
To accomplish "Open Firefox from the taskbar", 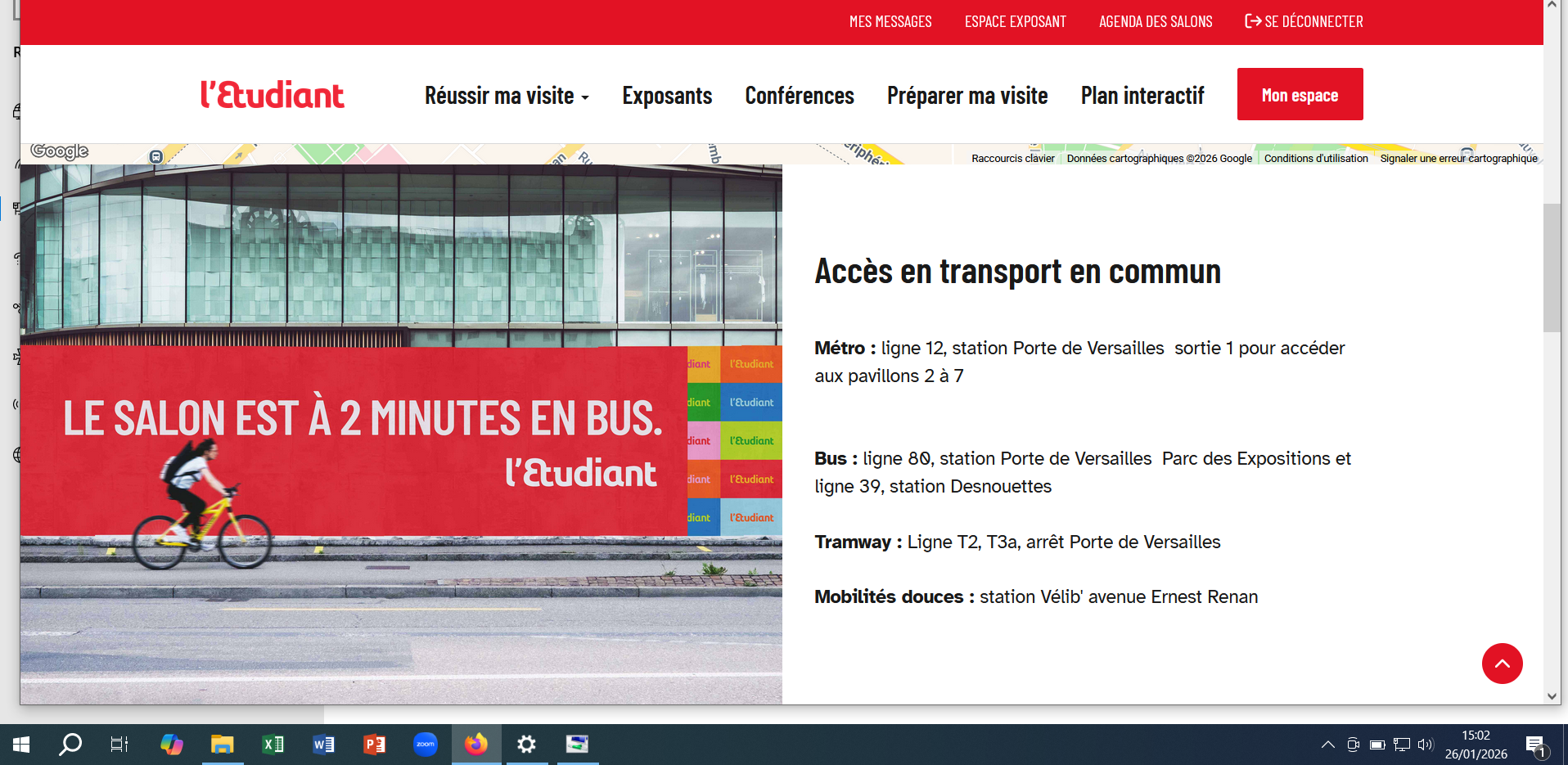I will (476, 744).
